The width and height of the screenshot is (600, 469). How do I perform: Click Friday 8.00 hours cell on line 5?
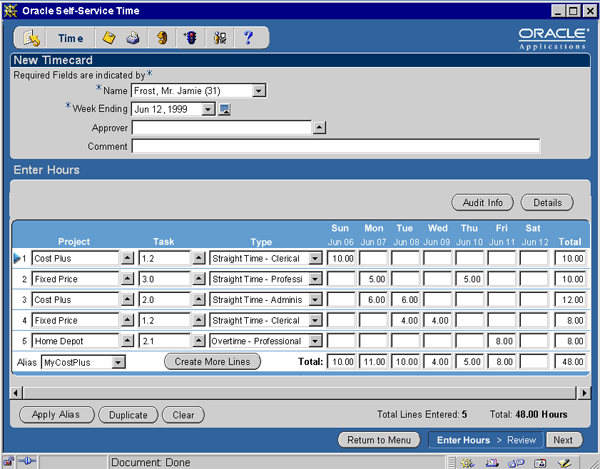click(x=502, y=341)
